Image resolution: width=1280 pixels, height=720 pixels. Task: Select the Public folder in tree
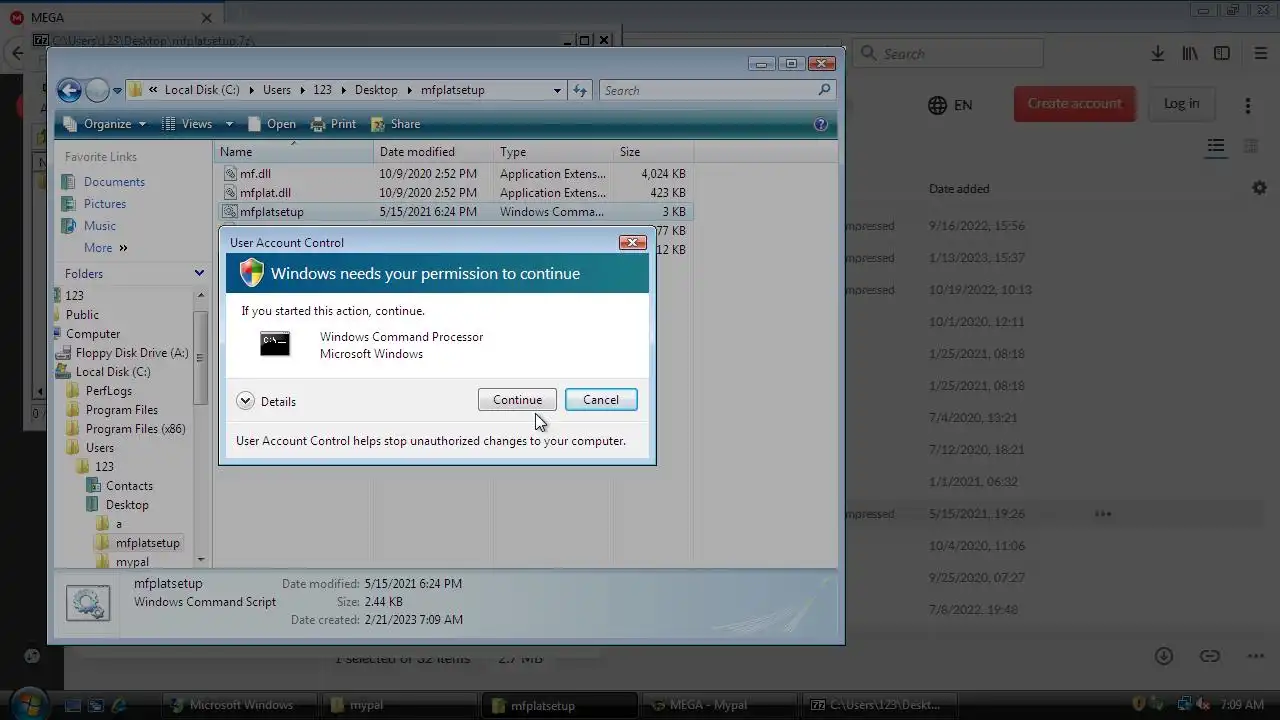pyautogui.click(x=82, y=315)
